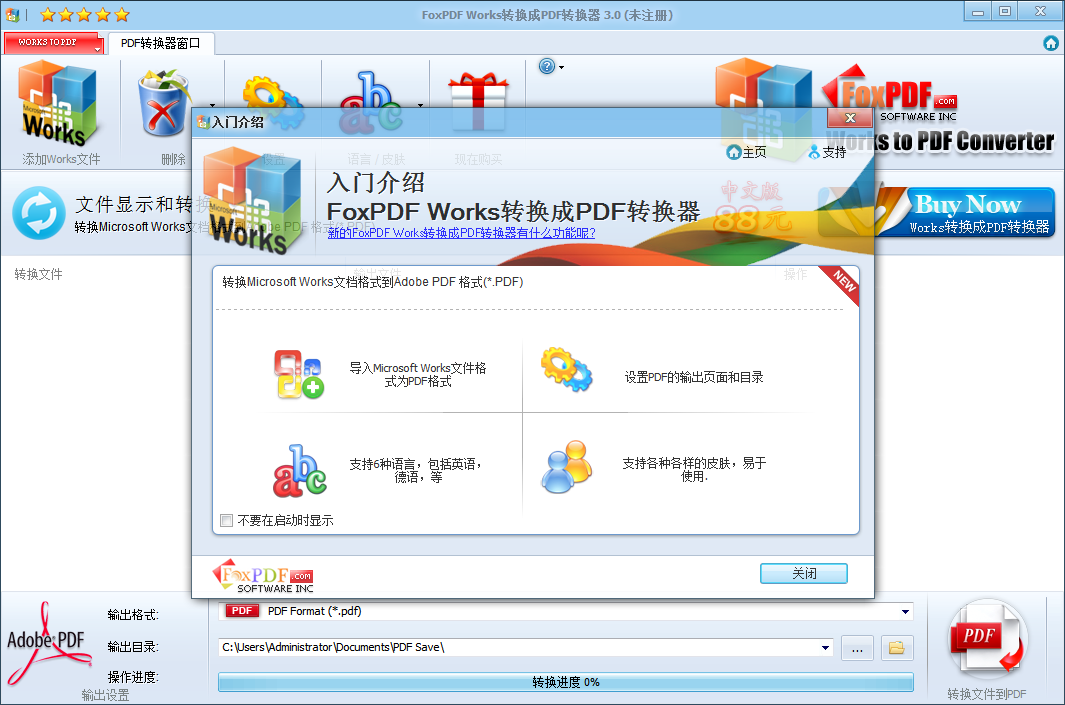The height and width of the screenshot is (705, 1065).
Task: Click the home icon at top right
Action: tap(1050, 43)
